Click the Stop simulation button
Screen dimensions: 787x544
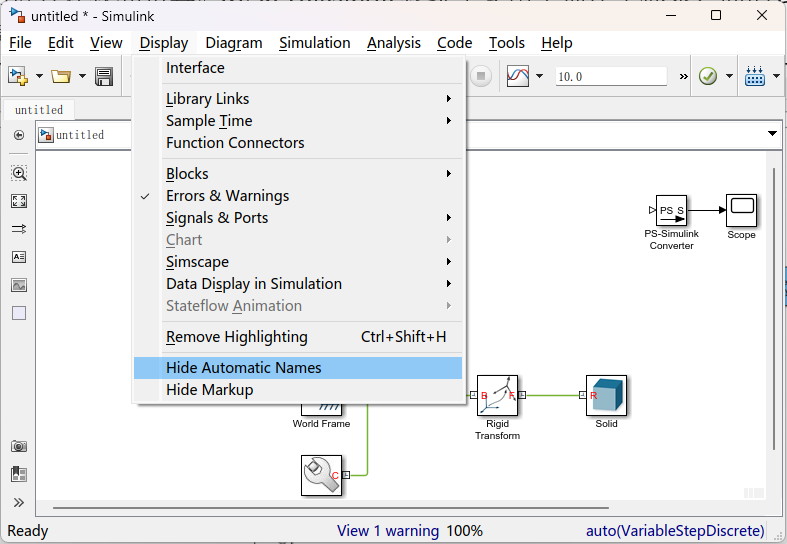[481, 76]
